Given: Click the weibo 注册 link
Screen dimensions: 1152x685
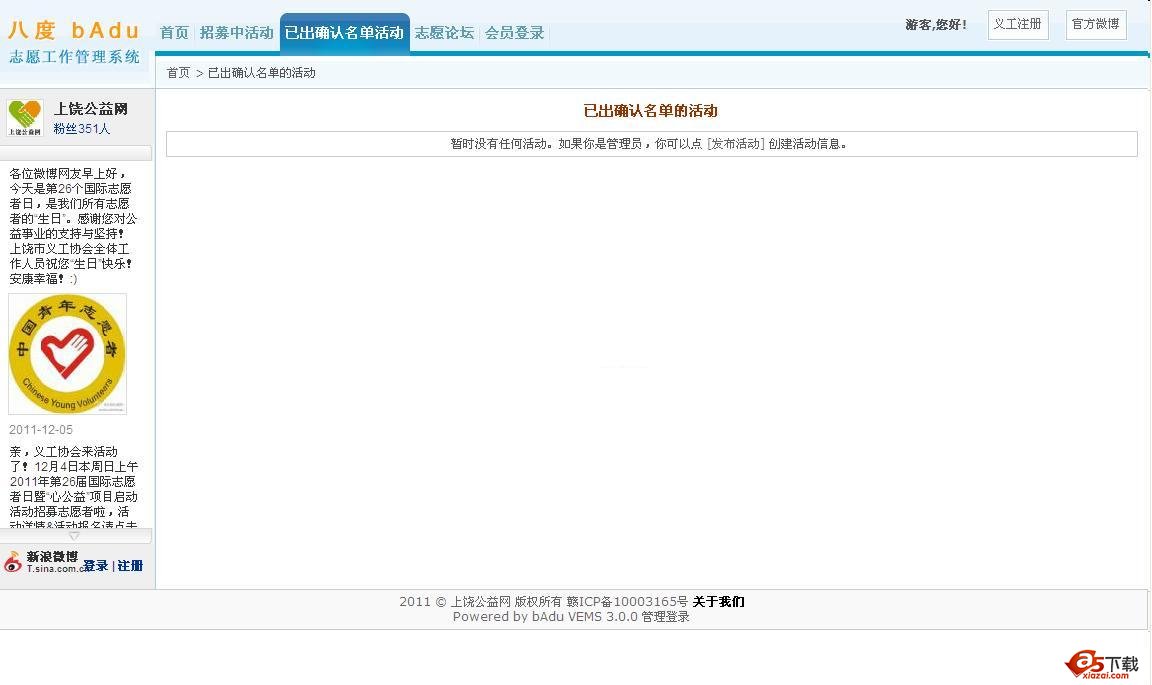Looking at the screenshot, I should [x=130, y=565].
